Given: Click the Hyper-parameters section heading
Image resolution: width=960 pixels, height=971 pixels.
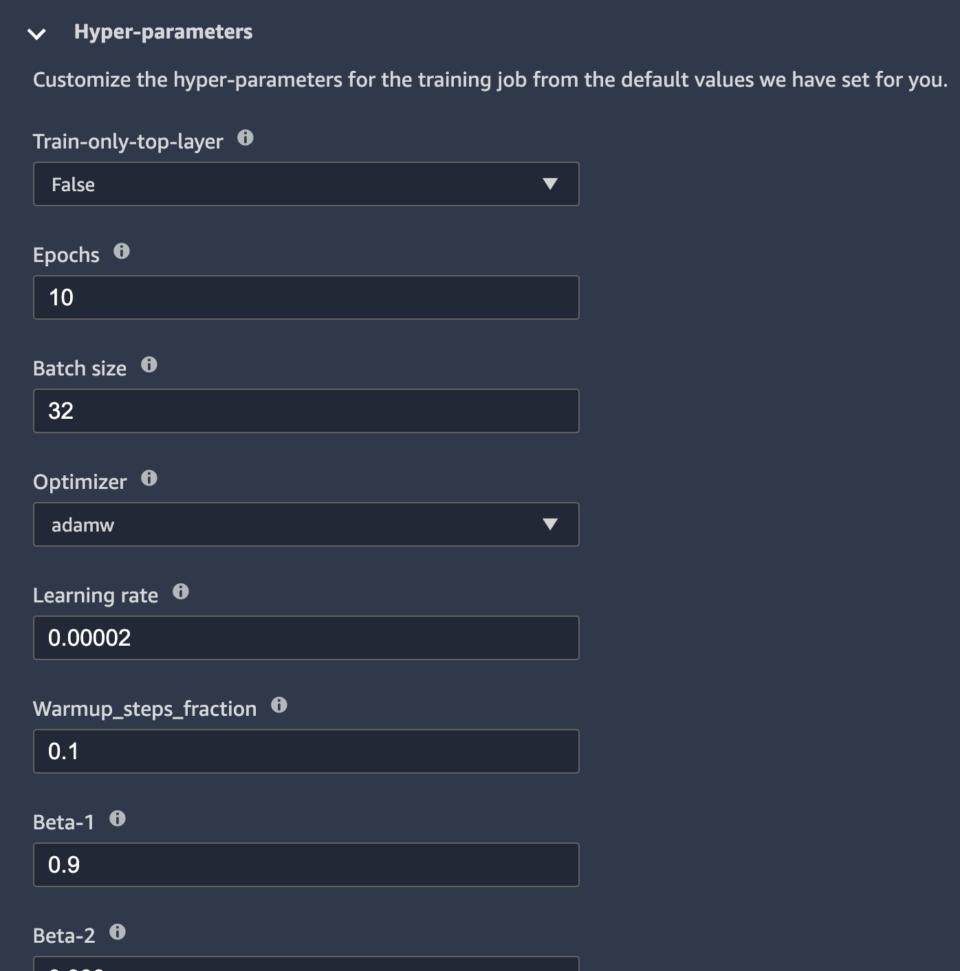Looking at the screenshot, I should (x=163, y=32).
